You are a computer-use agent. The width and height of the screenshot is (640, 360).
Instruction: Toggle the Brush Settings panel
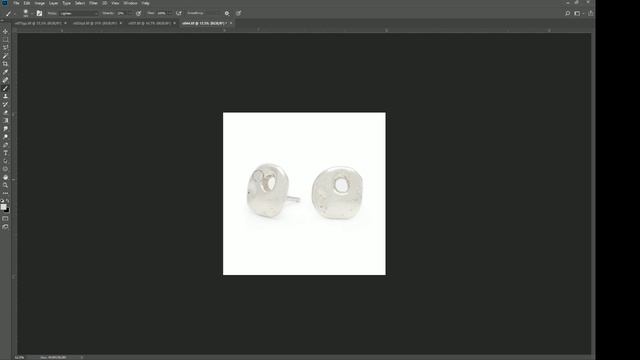click(x=39, y=13)
